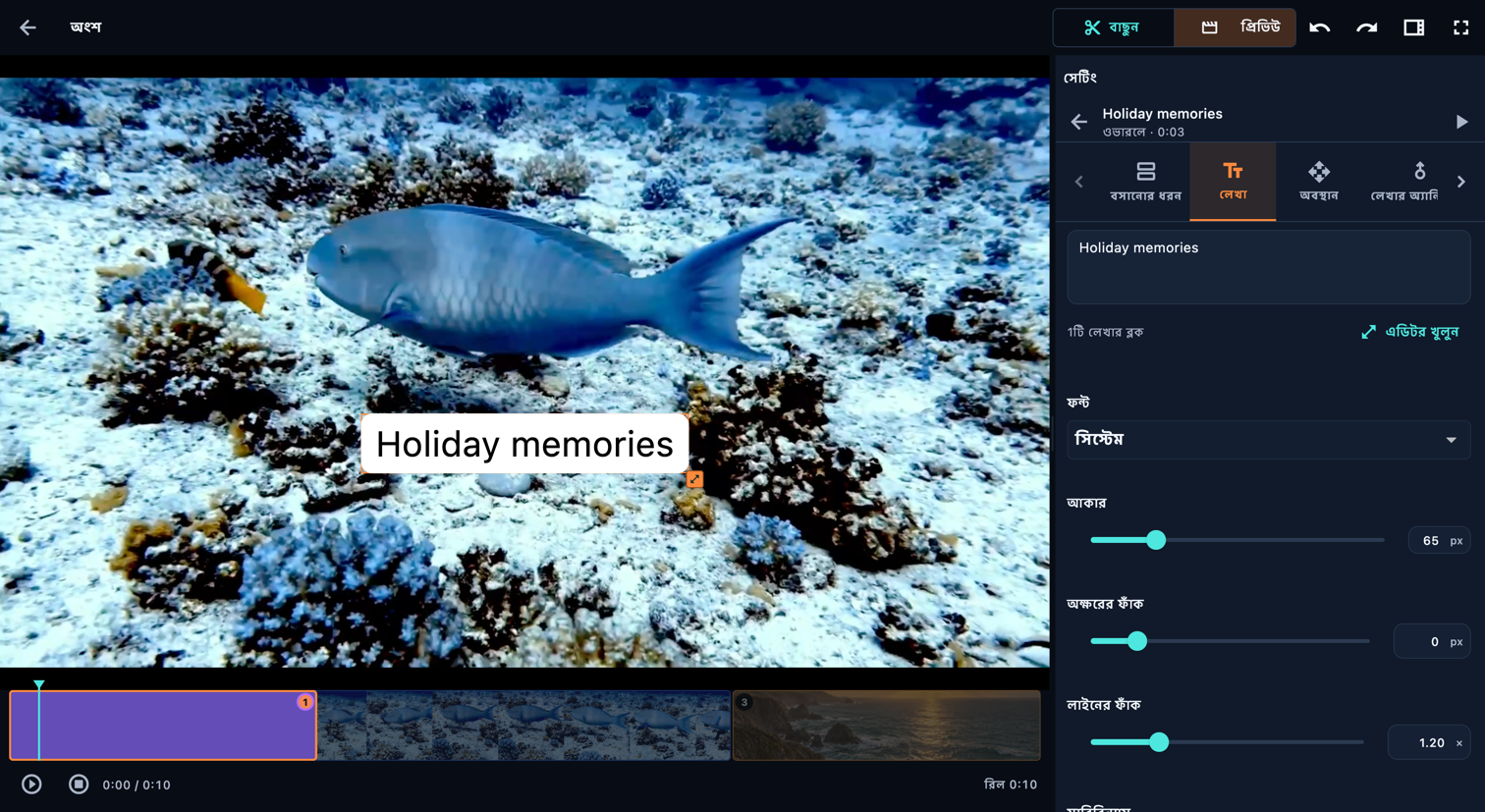This screenshot has height=812, width=1485.
Task: Redo the last action
Action: [1366, 27]
